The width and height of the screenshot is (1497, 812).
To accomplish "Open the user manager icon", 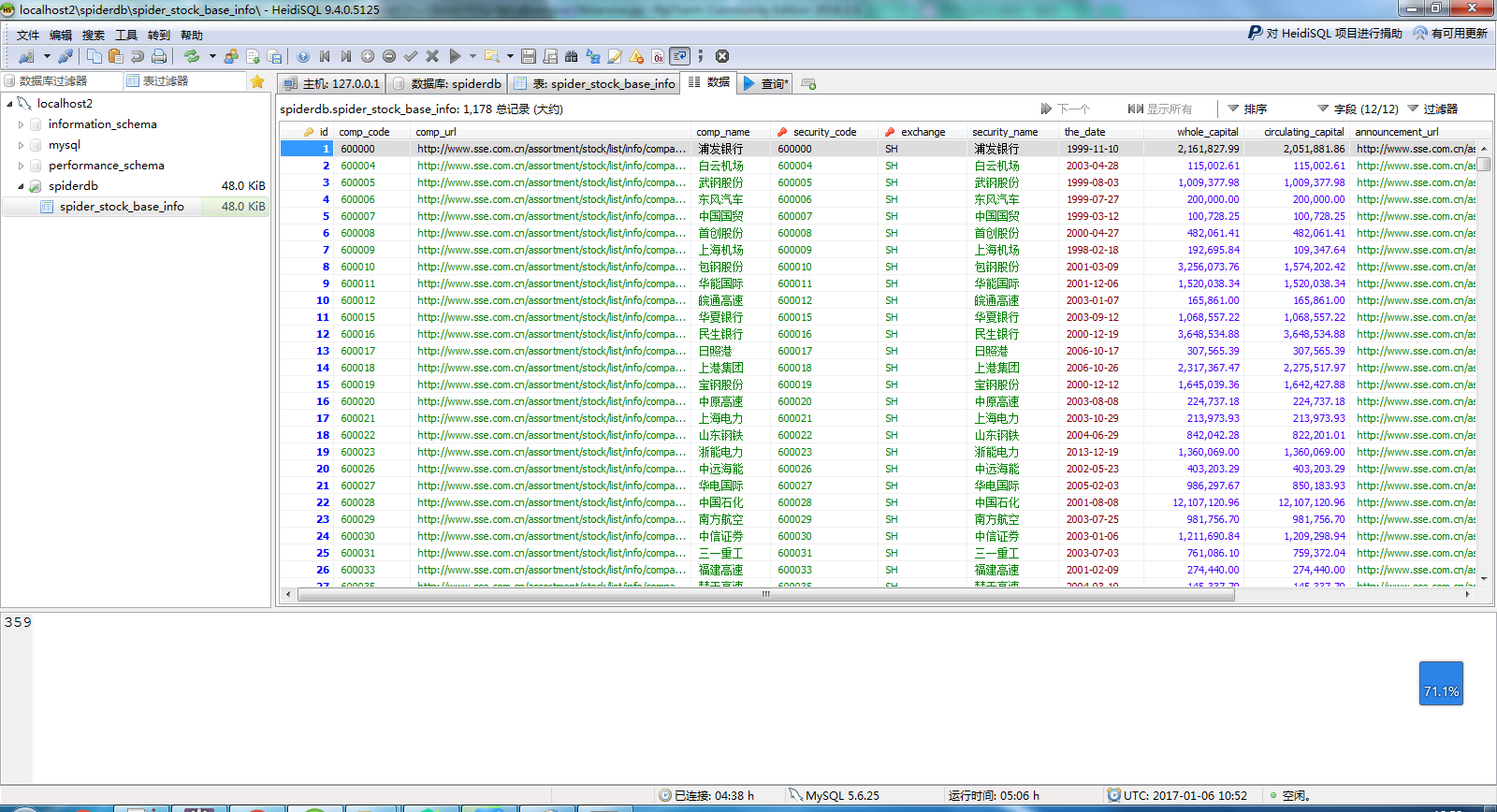I will click(x=231, y=56).
